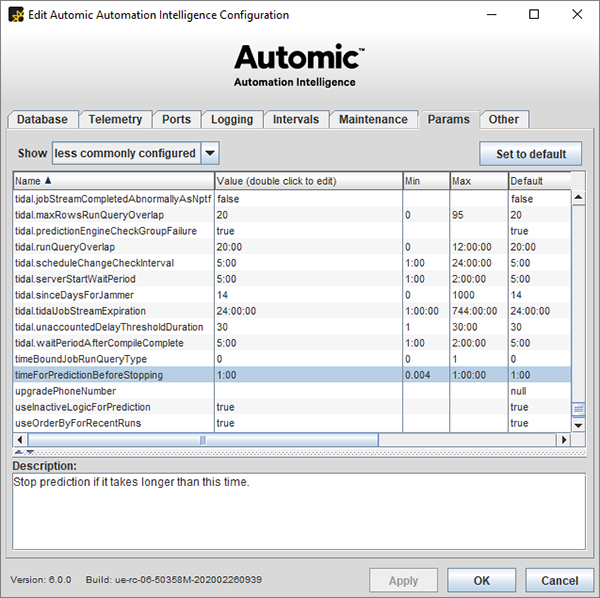The width and height of the screenshot is (600, 598).
Task: Open the Ports tab
Action: click(176, 119)
